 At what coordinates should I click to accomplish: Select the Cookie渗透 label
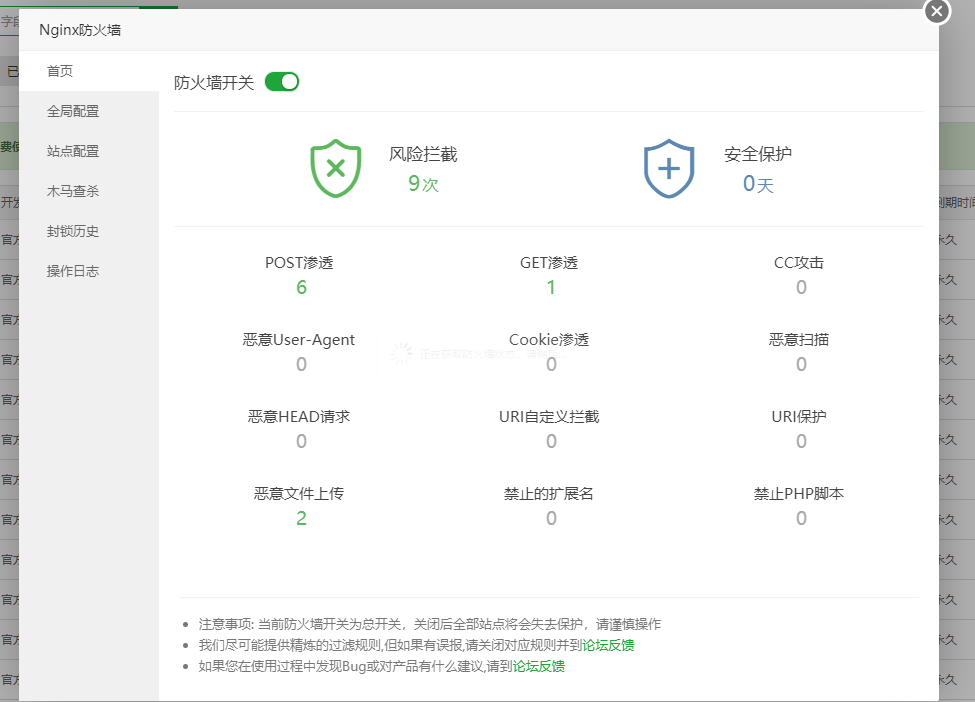point(549,339)
